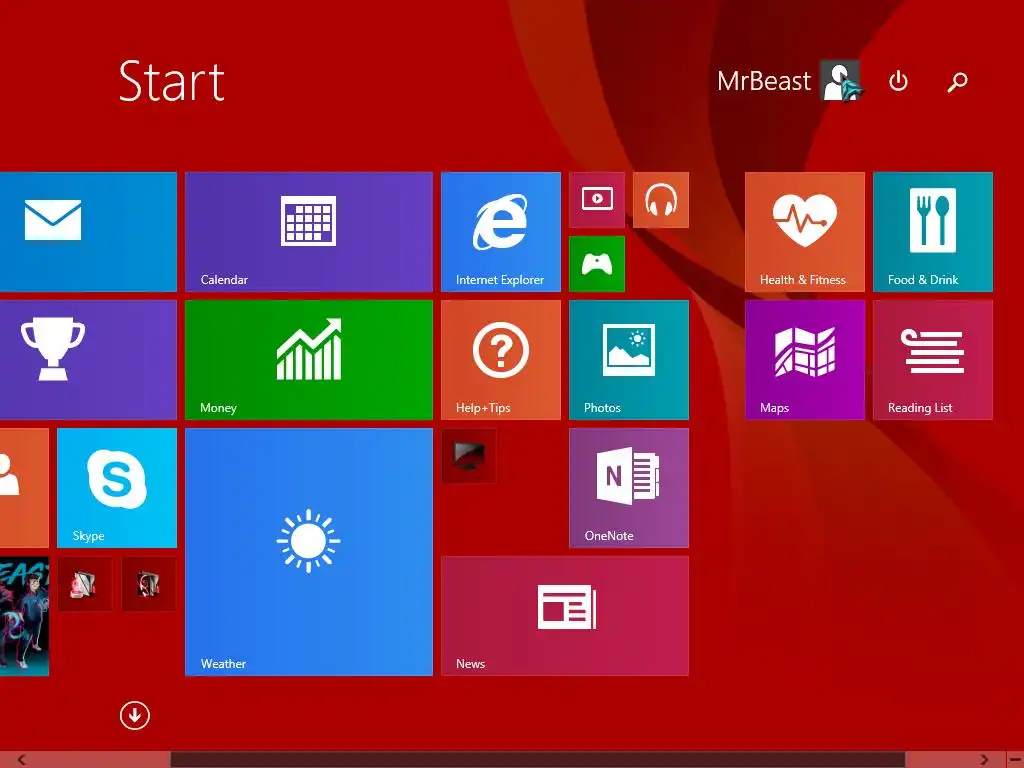Screen dimensions: 1024x768
Task: Click the scrollbar right arrow
Action: [984, 760]
